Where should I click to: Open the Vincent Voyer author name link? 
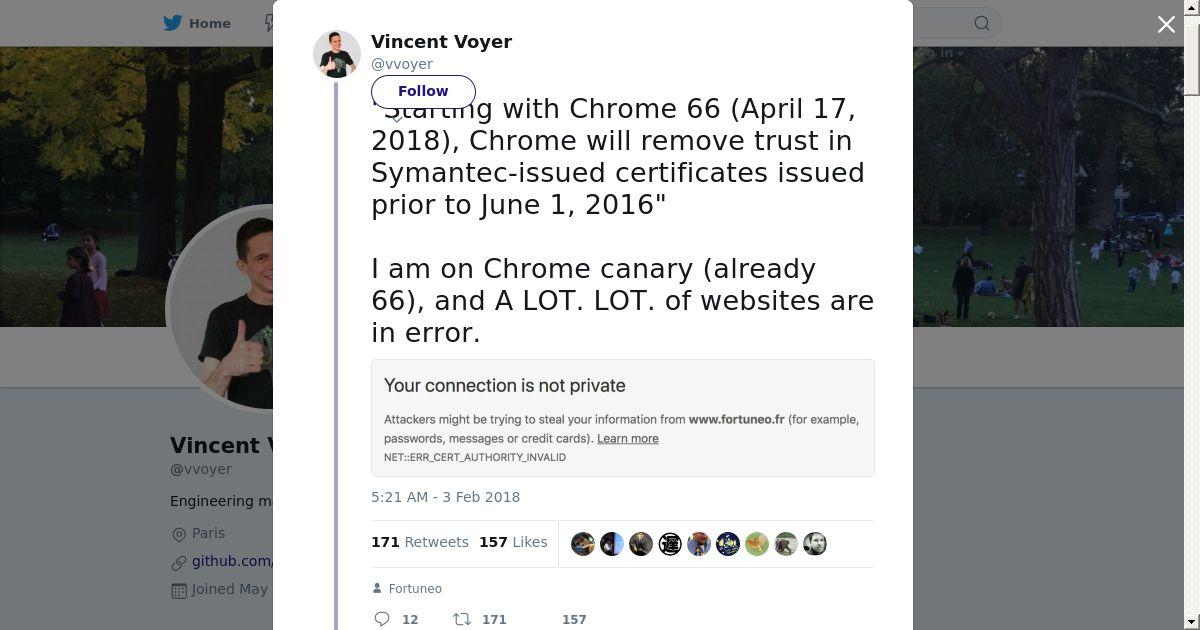point(441,42)
